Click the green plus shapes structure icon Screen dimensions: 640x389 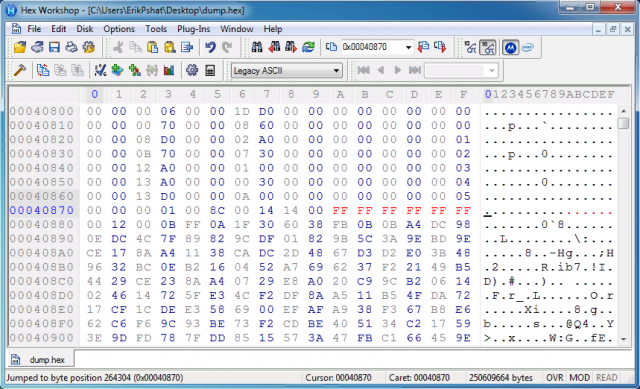[134, 70]
